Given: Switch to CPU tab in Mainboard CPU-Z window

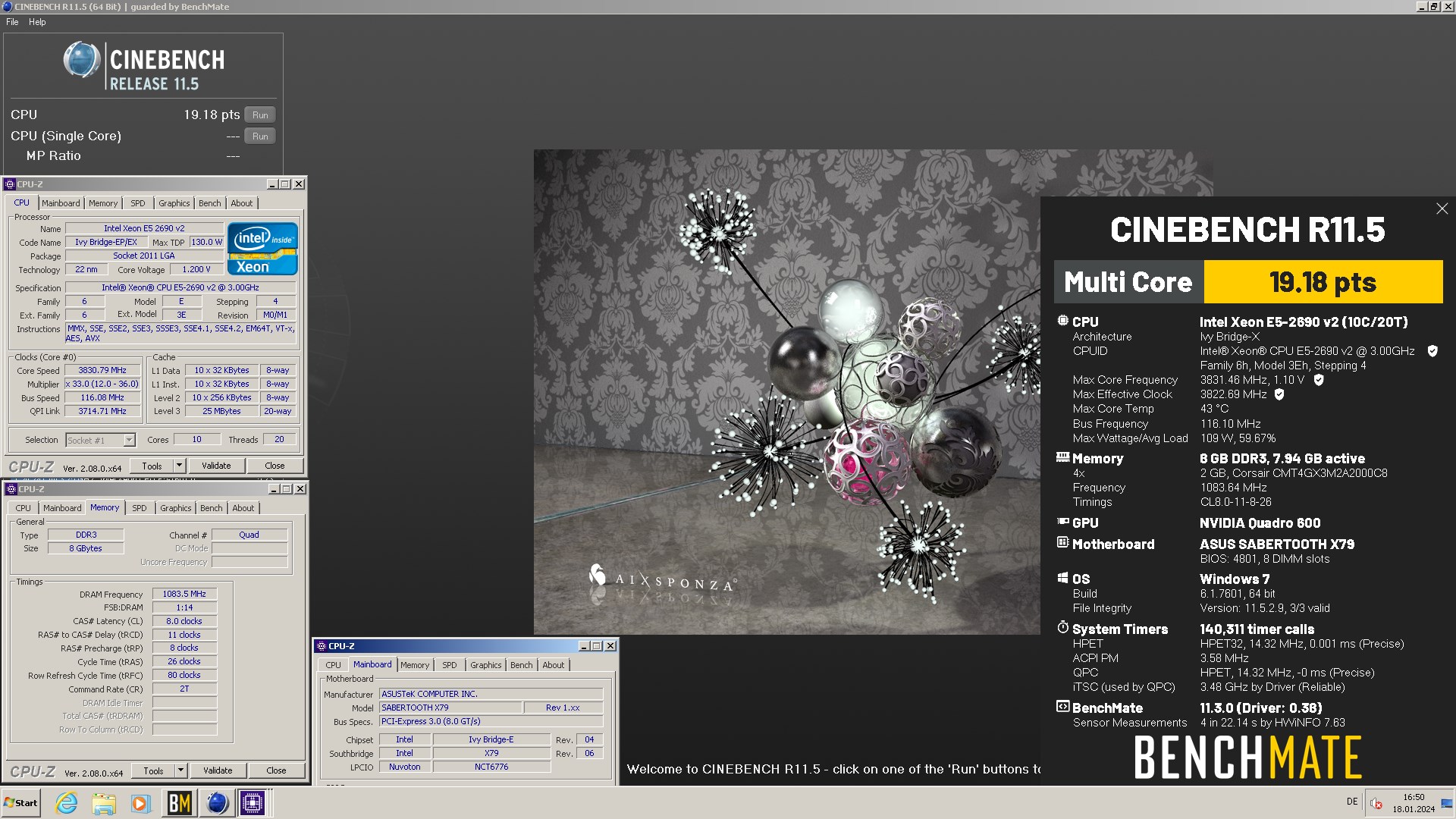Looking at the screenshot, I should tap(333, 665).
